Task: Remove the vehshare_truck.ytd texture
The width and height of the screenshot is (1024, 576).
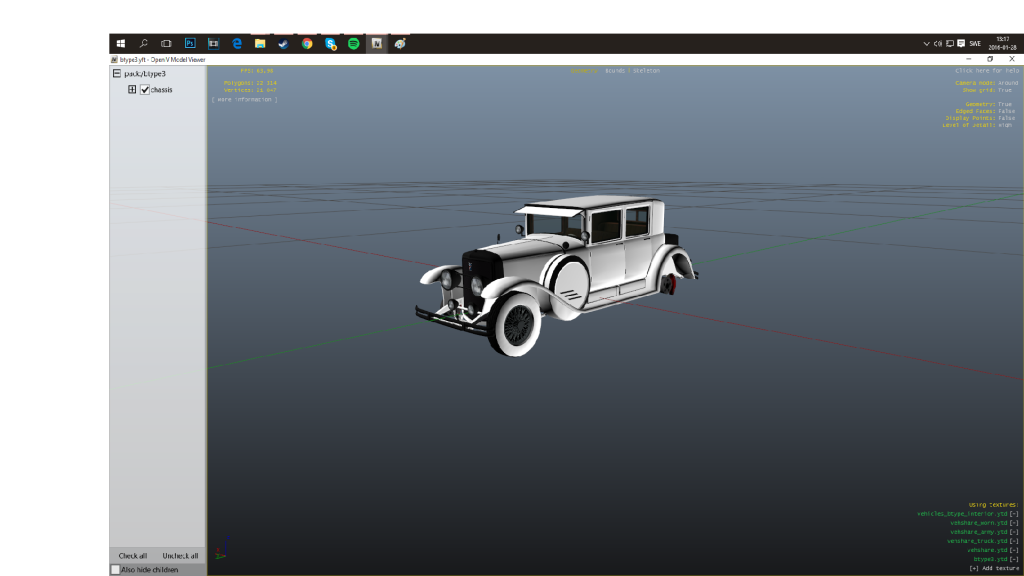Action: (1014, 541)
